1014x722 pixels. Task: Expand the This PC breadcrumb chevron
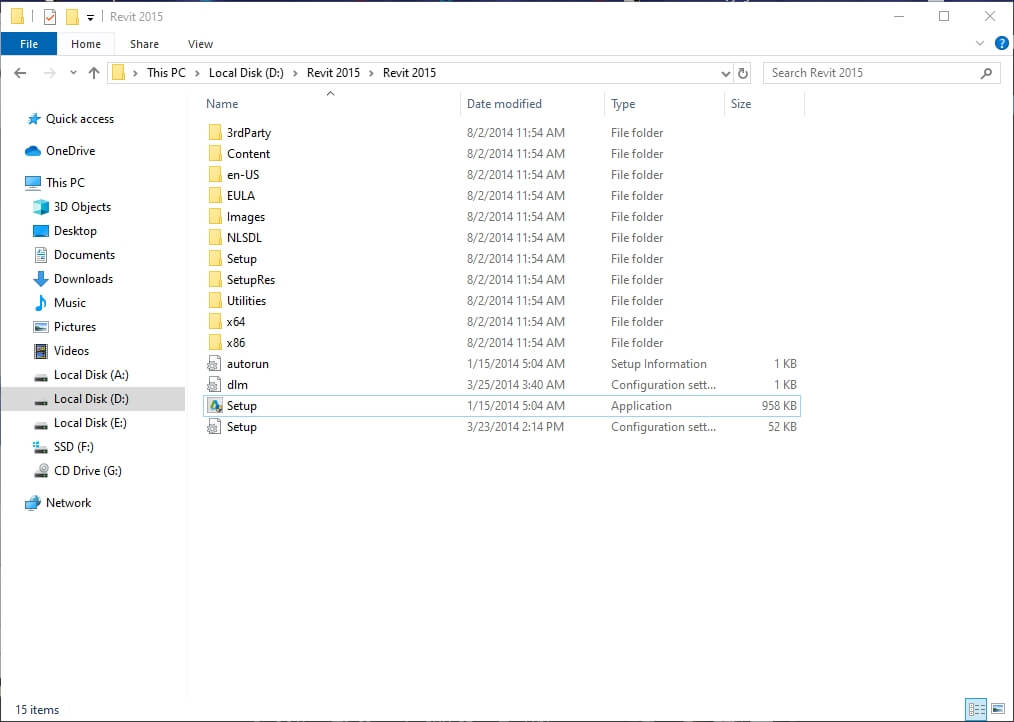pos(197,73)
